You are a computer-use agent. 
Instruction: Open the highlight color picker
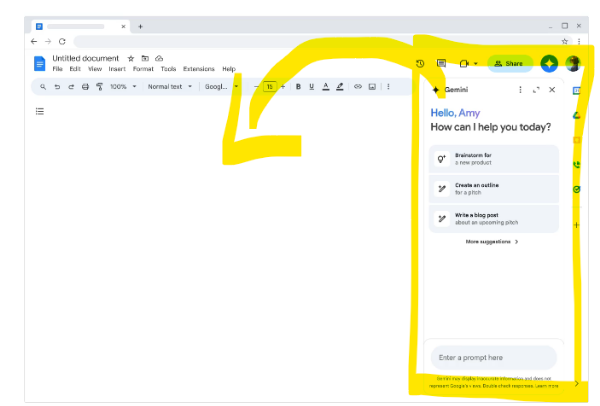tap(340, 87)
